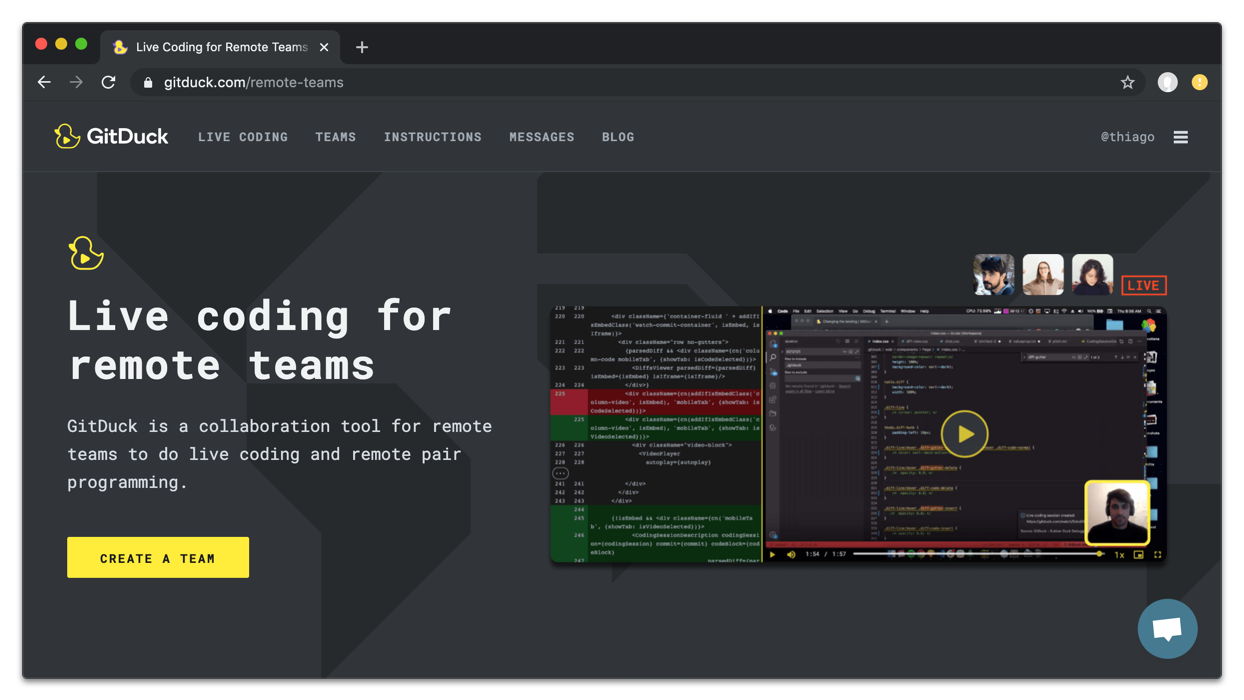Open the hamburger menu beside @thiago

coord(1181,137)
